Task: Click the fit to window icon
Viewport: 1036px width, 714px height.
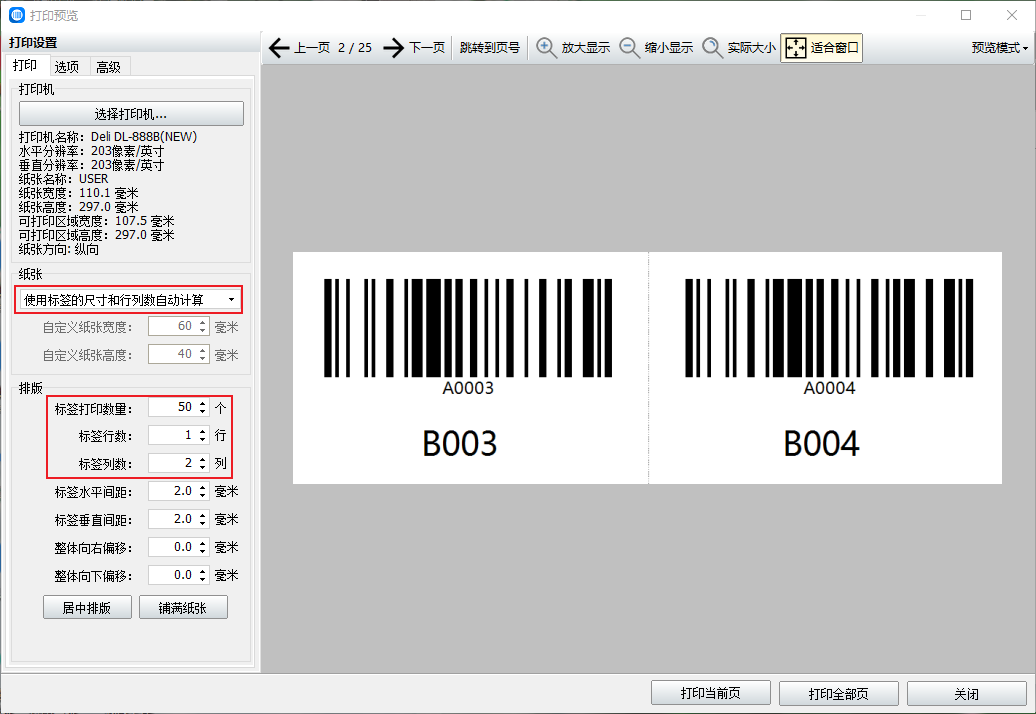Action: point(796,48)
